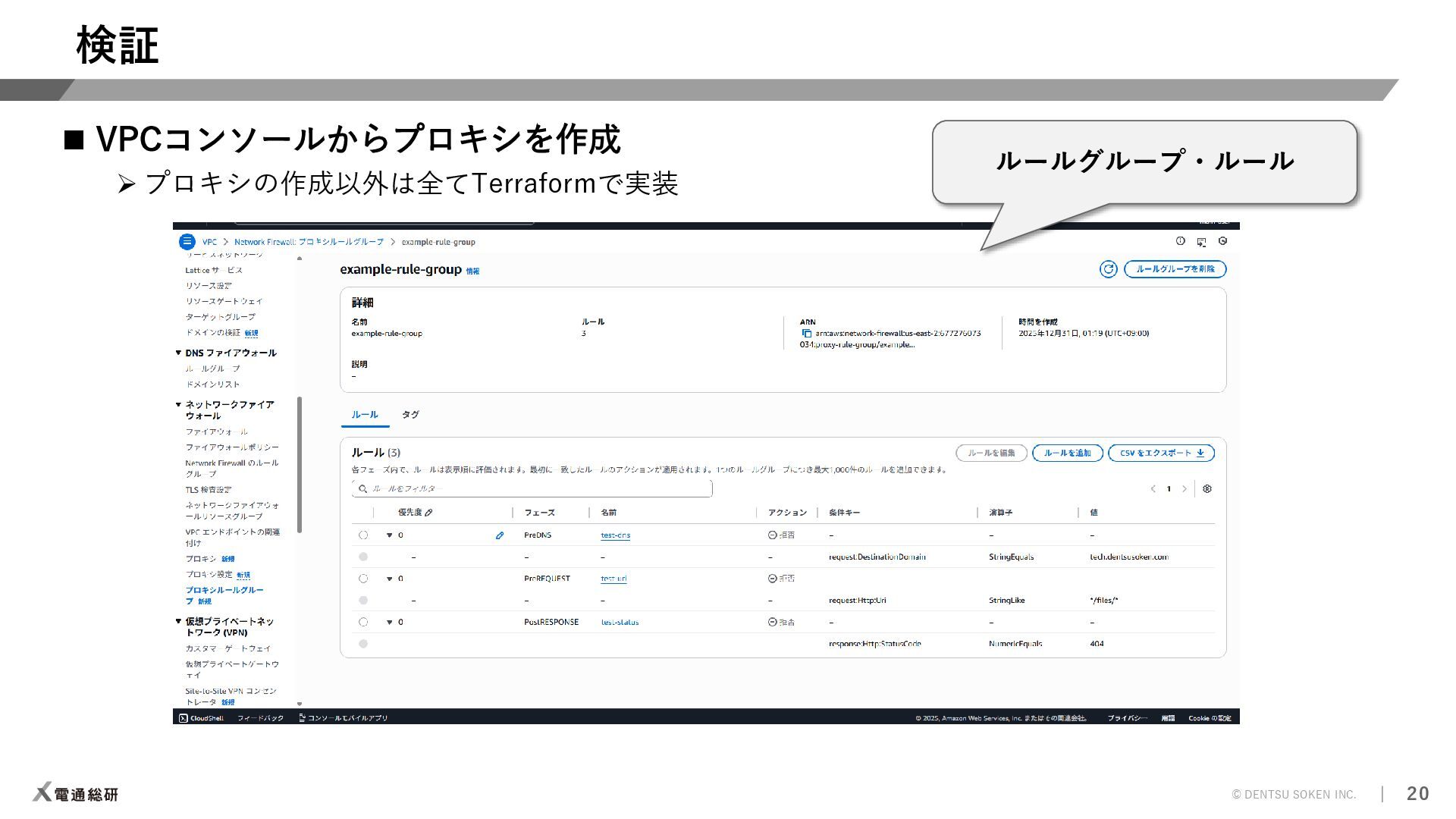This screenshot has height=819, width=1456.
Task: Select the ルール tab
Action: tap(365, 415)
